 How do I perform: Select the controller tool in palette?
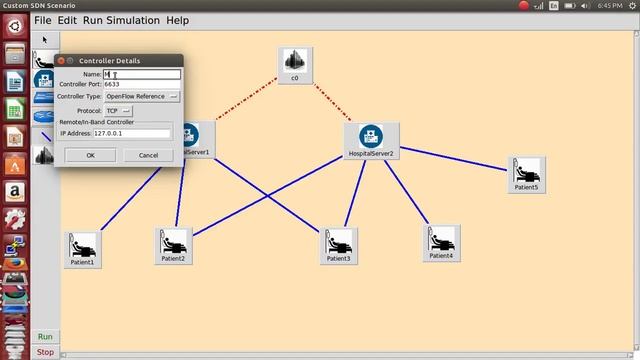[x=44, y=155]
